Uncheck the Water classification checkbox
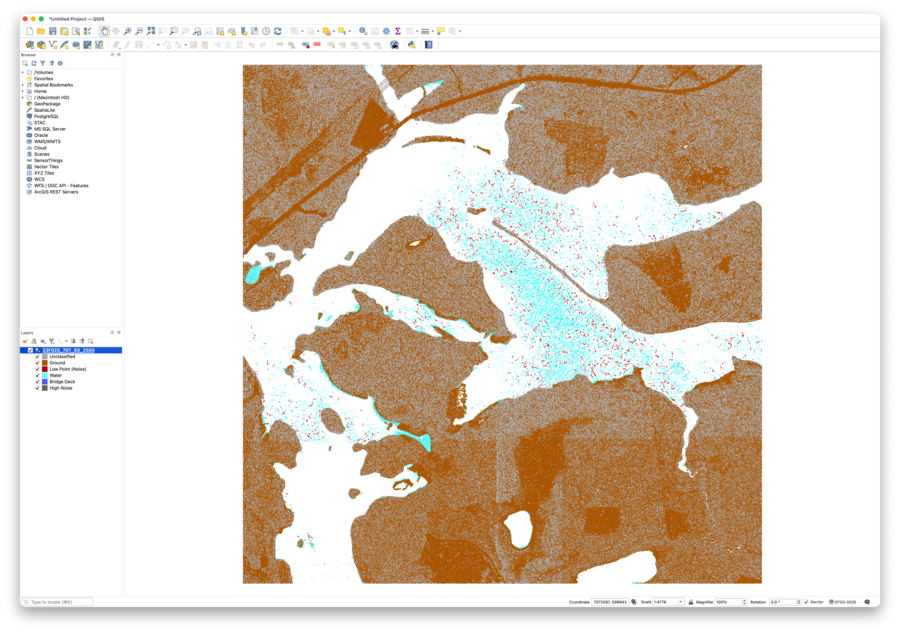 (37, 375)
